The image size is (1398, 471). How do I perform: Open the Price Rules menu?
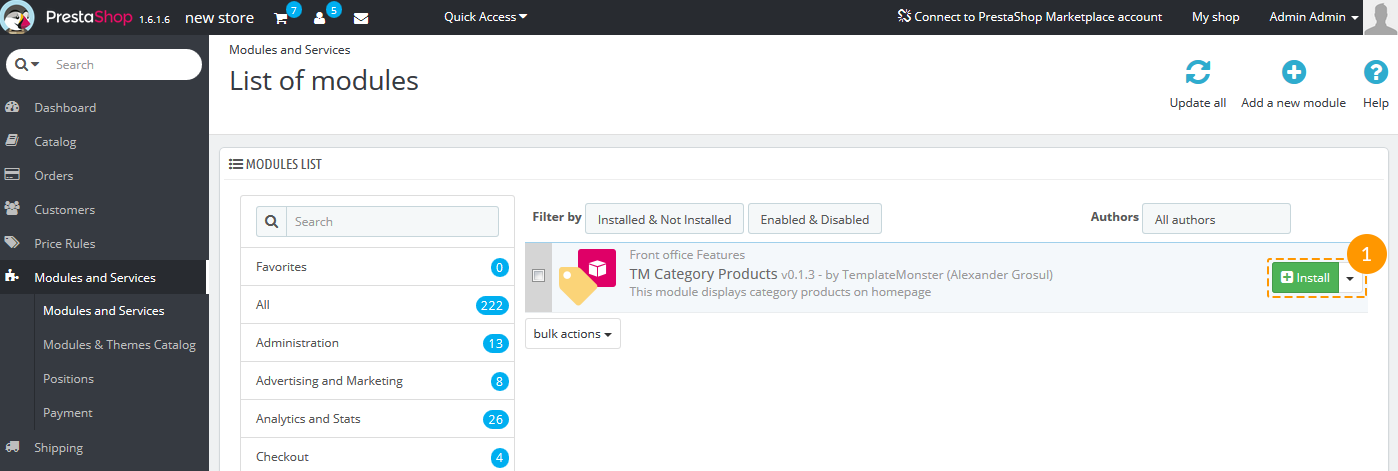65,243
